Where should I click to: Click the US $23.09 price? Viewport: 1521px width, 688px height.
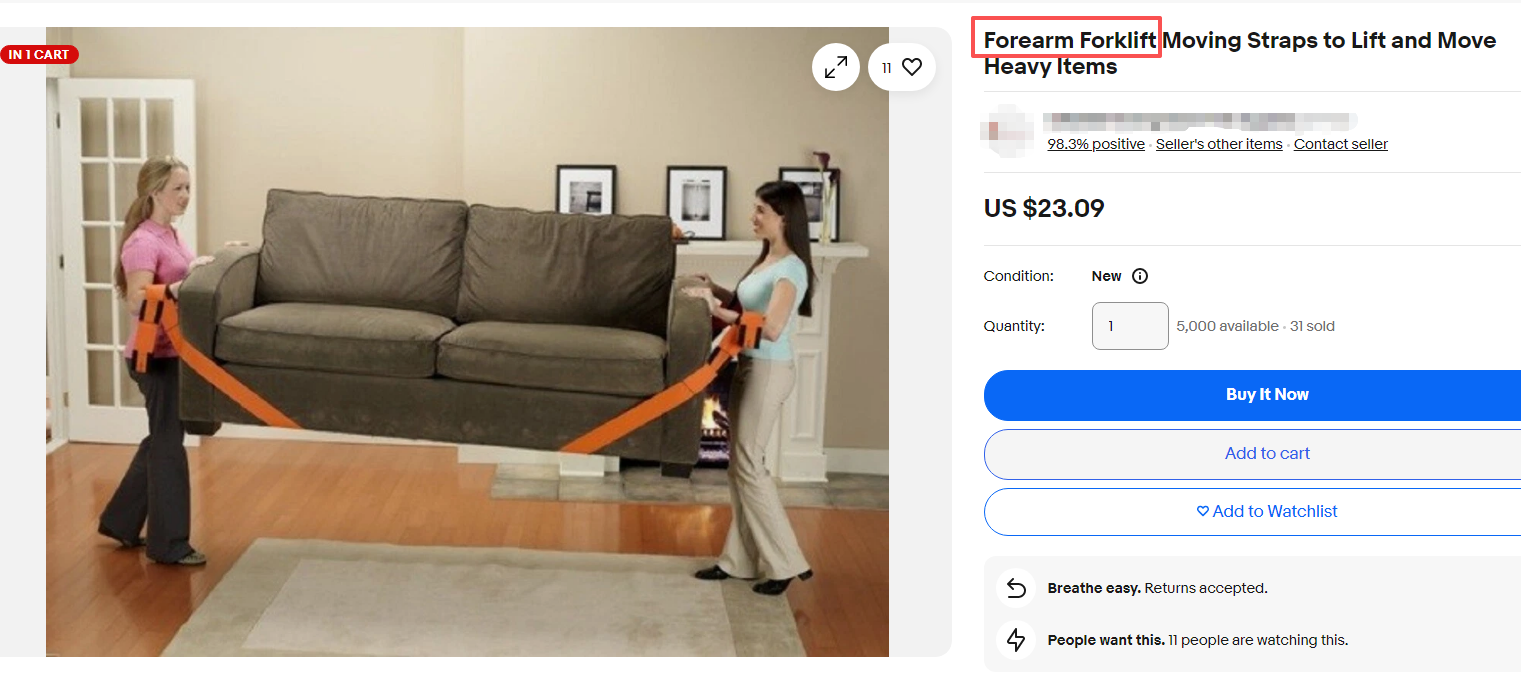pyautogui.click(x=1044, y=208)
